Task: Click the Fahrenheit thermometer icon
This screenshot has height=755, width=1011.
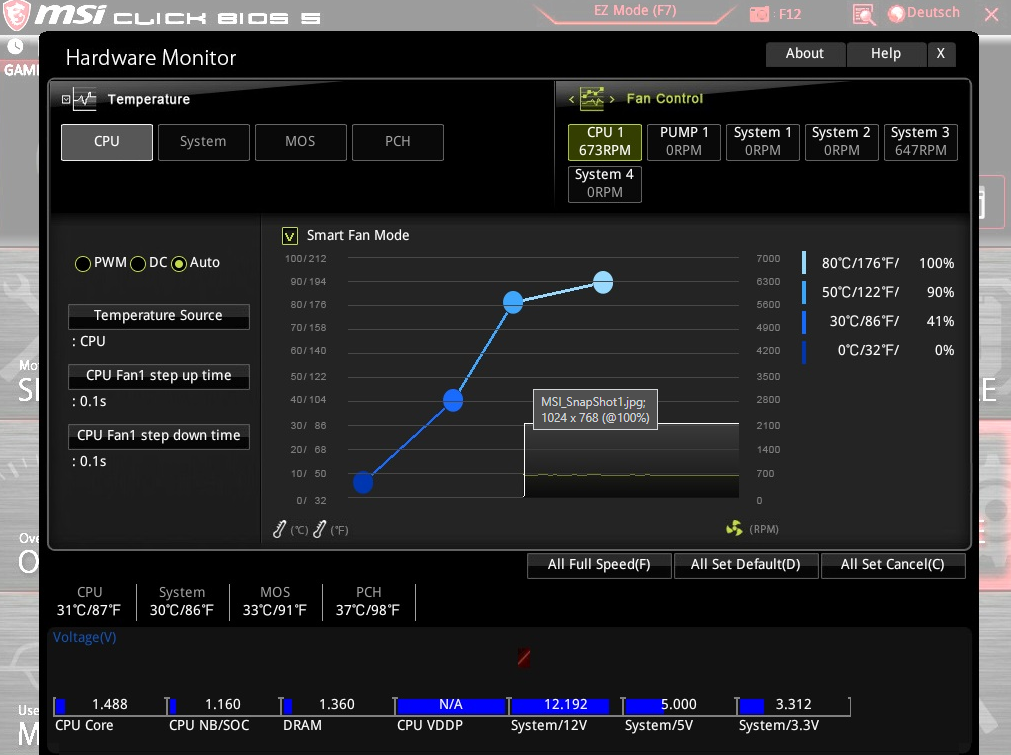Action: (319, 529)
